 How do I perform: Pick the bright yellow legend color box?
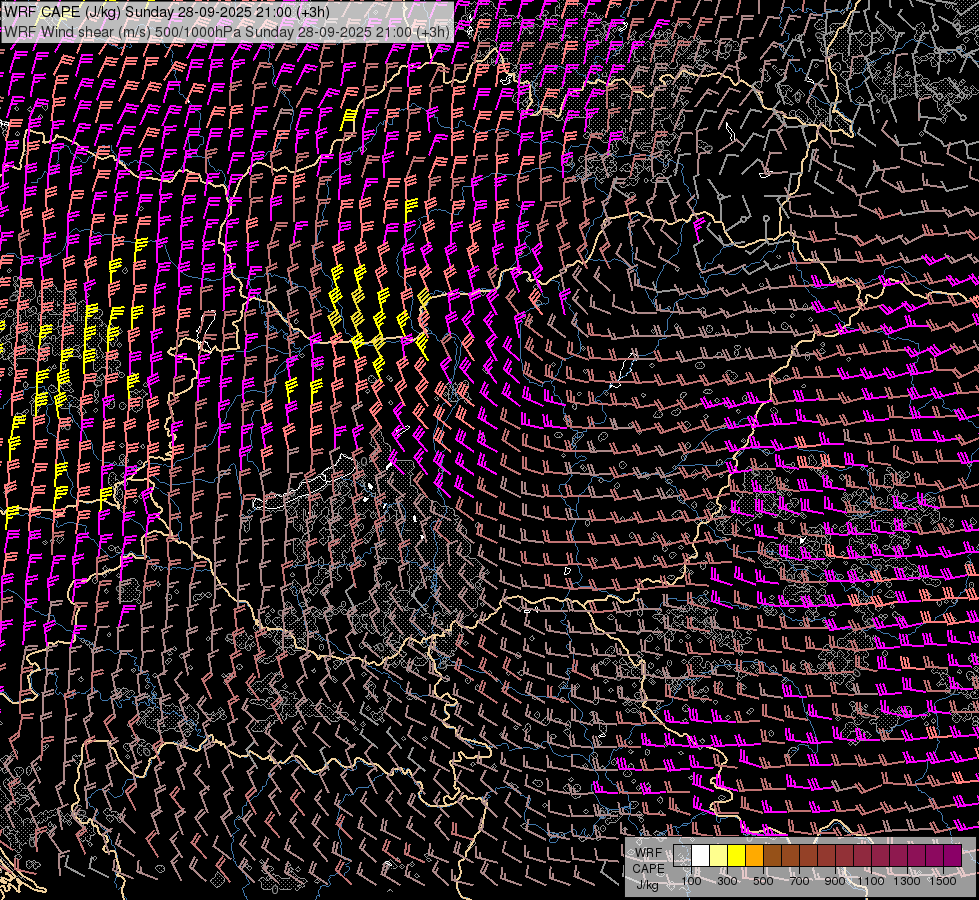tap(737, 856)
